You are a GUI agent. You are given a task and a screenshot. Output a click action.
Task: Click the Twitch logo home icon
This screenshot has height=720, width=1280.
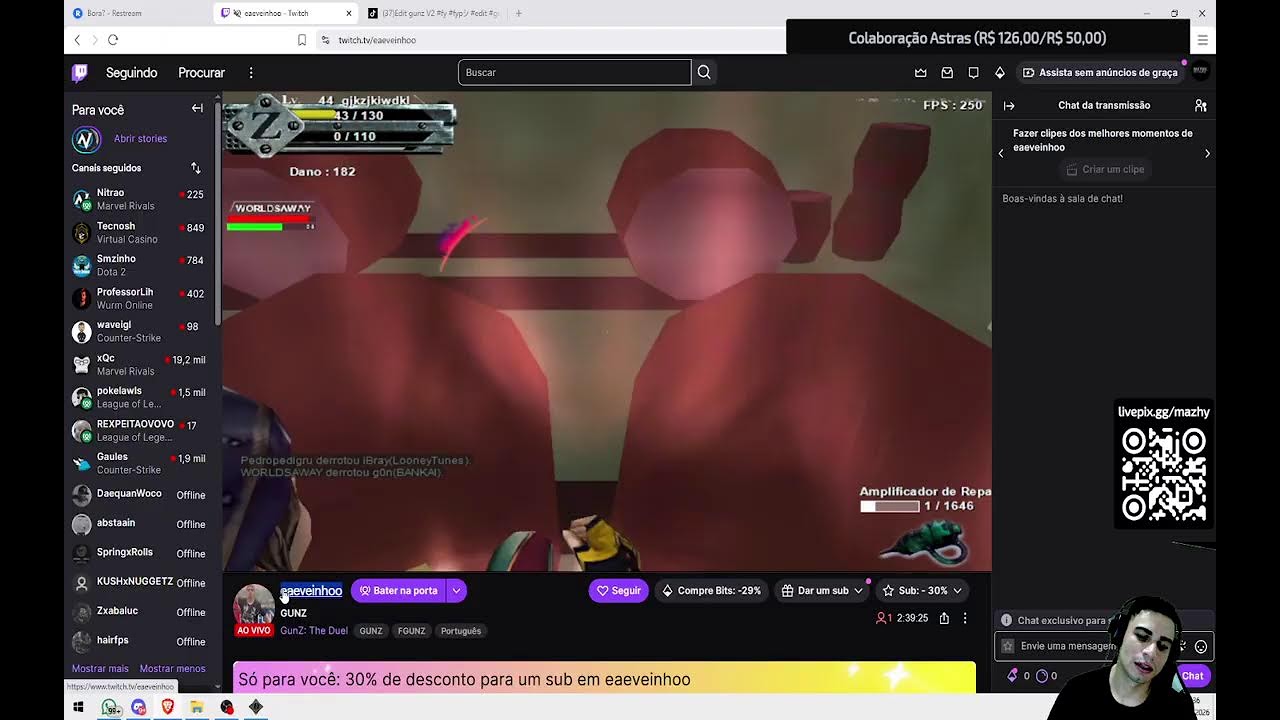80,72
